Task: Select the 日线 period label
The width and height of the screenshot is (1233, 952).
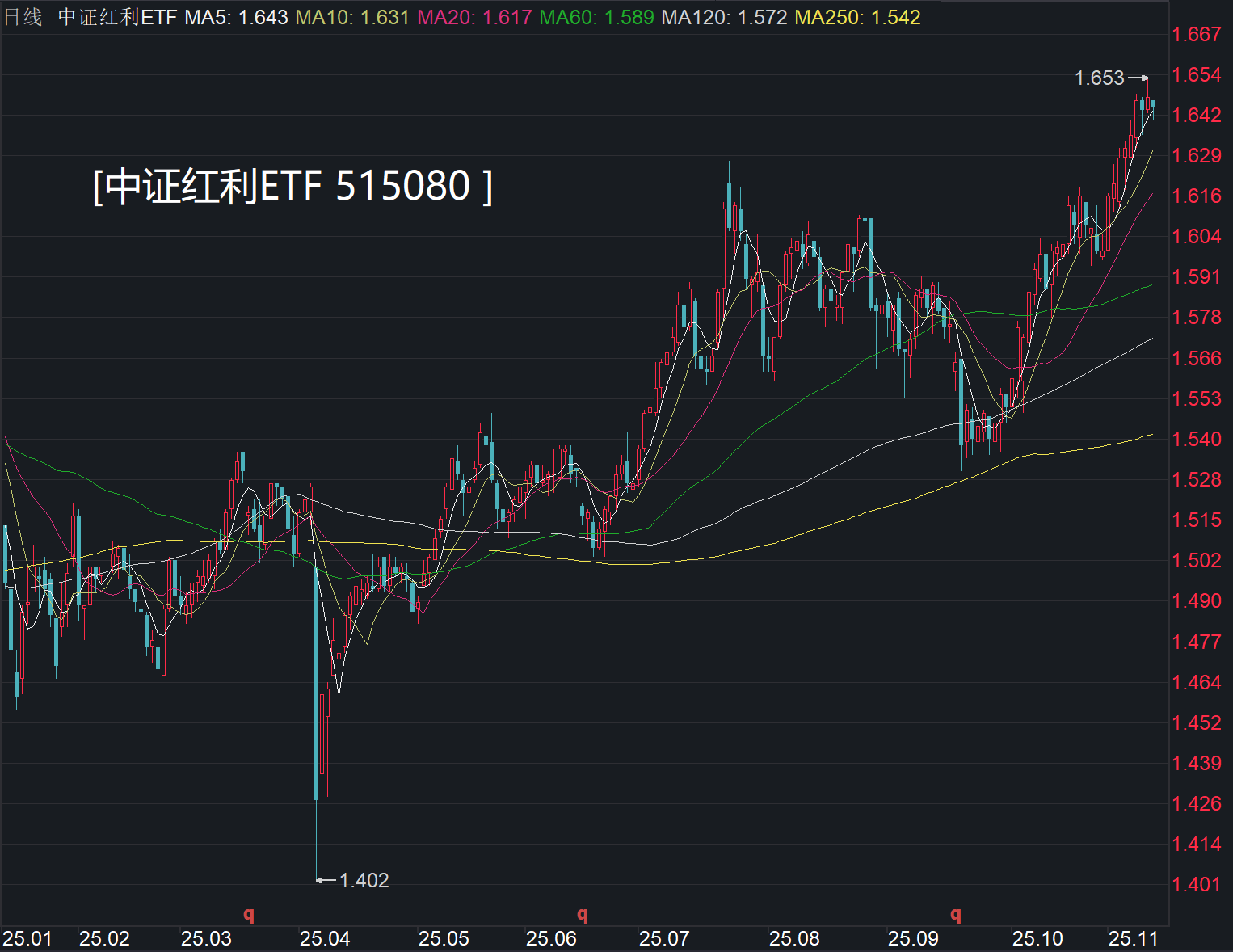Action: [23, 17]
